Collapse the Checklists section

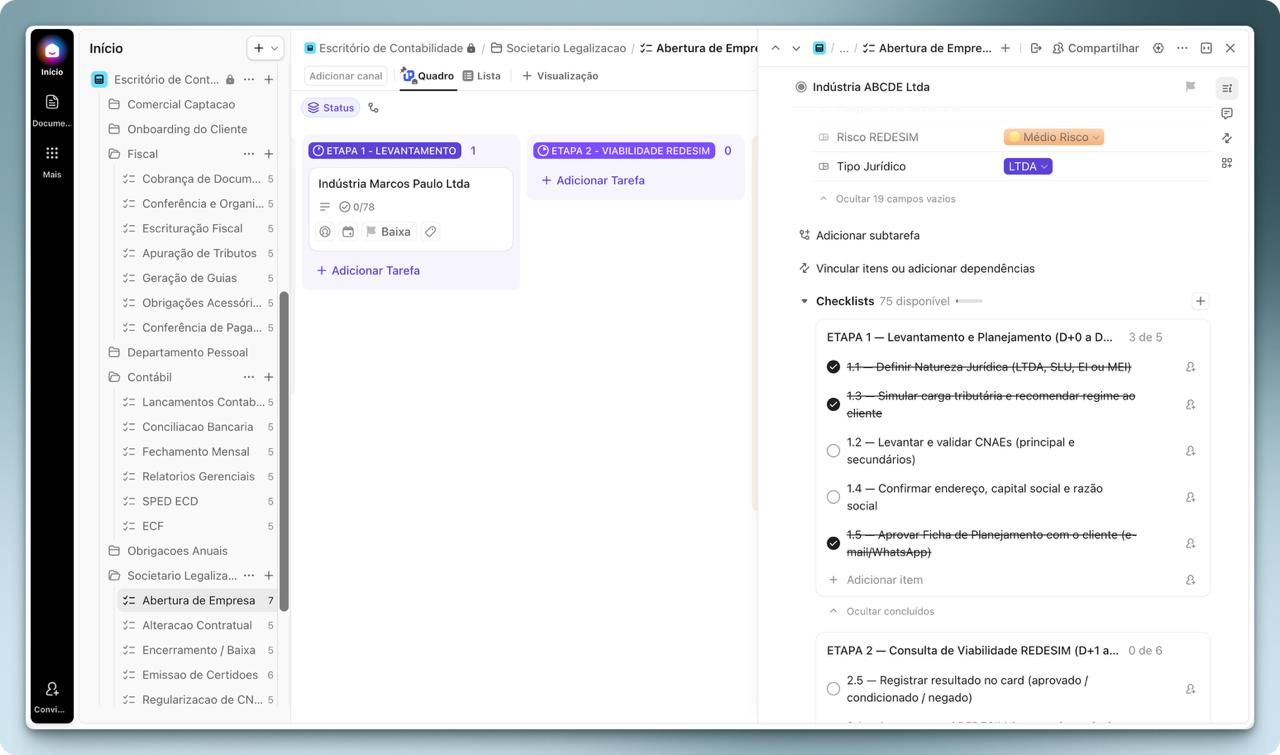(x=804, y=301)
